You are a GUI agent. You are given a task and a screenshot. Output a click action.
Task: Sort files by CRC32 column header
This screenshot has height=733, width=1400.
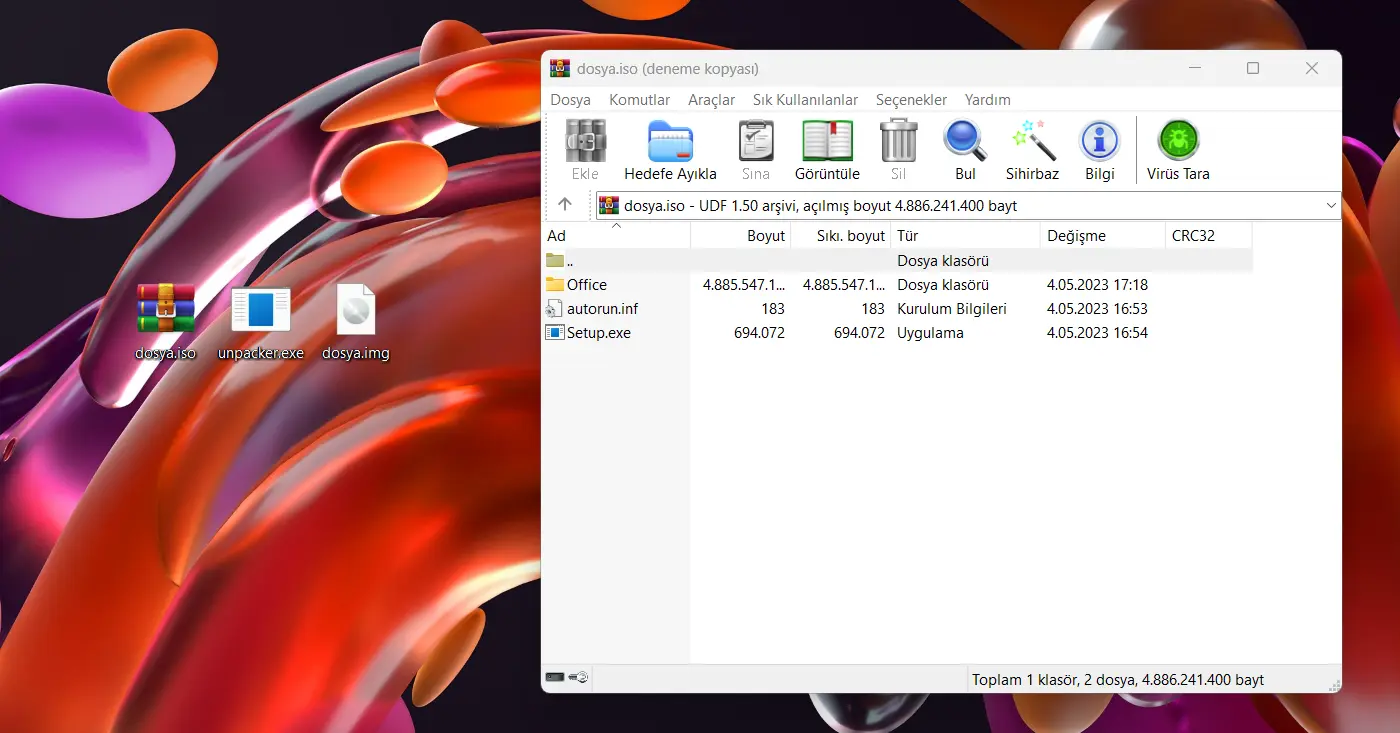(x=1209, y=236)
